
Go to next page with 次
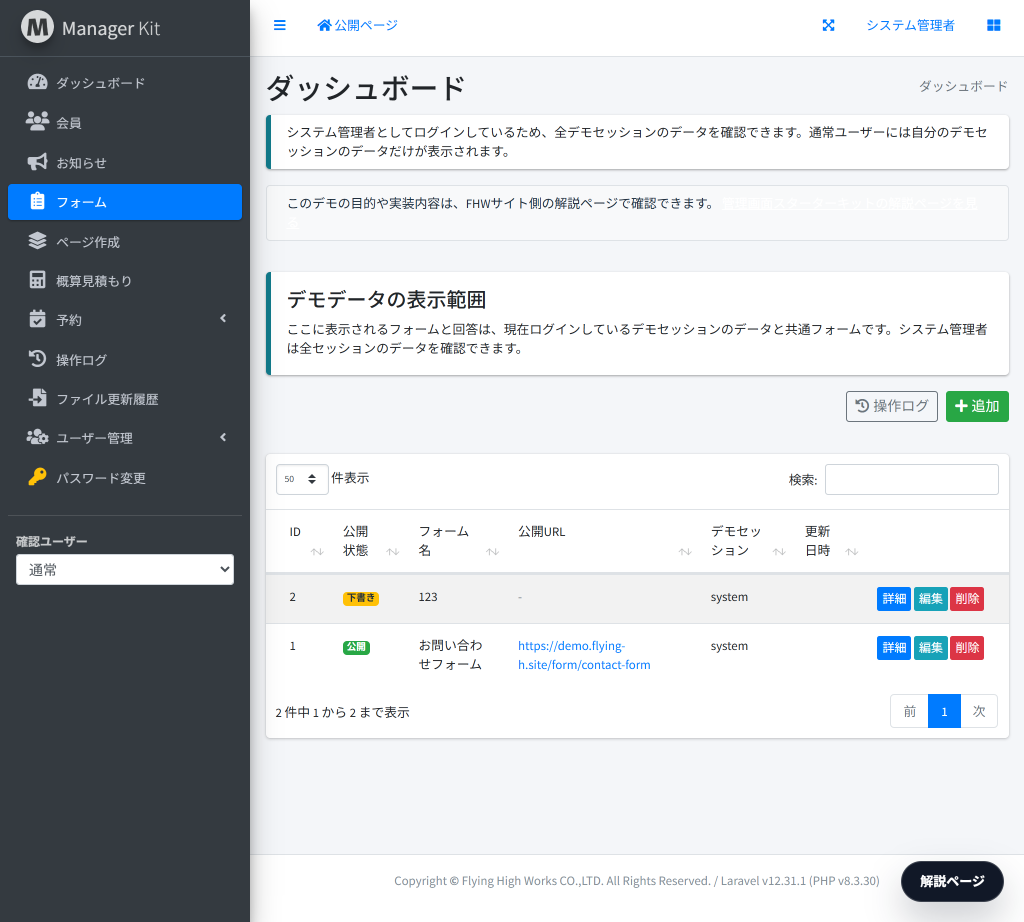(978, 711)
